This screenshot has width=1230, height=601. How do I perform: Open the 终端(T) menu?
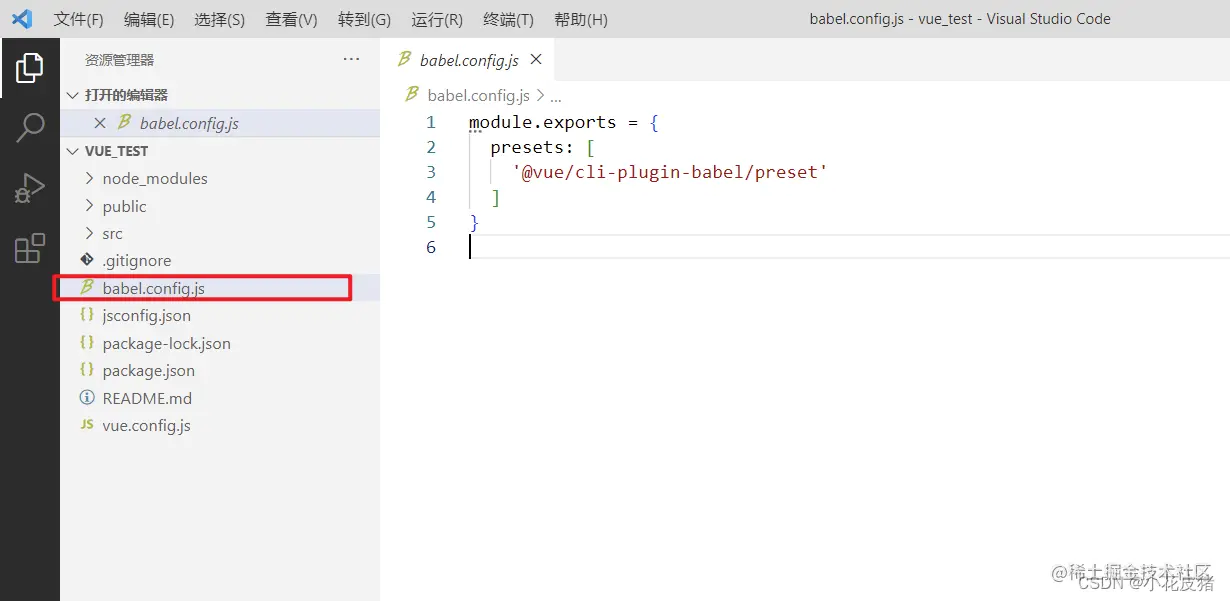click(x=508, y=19)
